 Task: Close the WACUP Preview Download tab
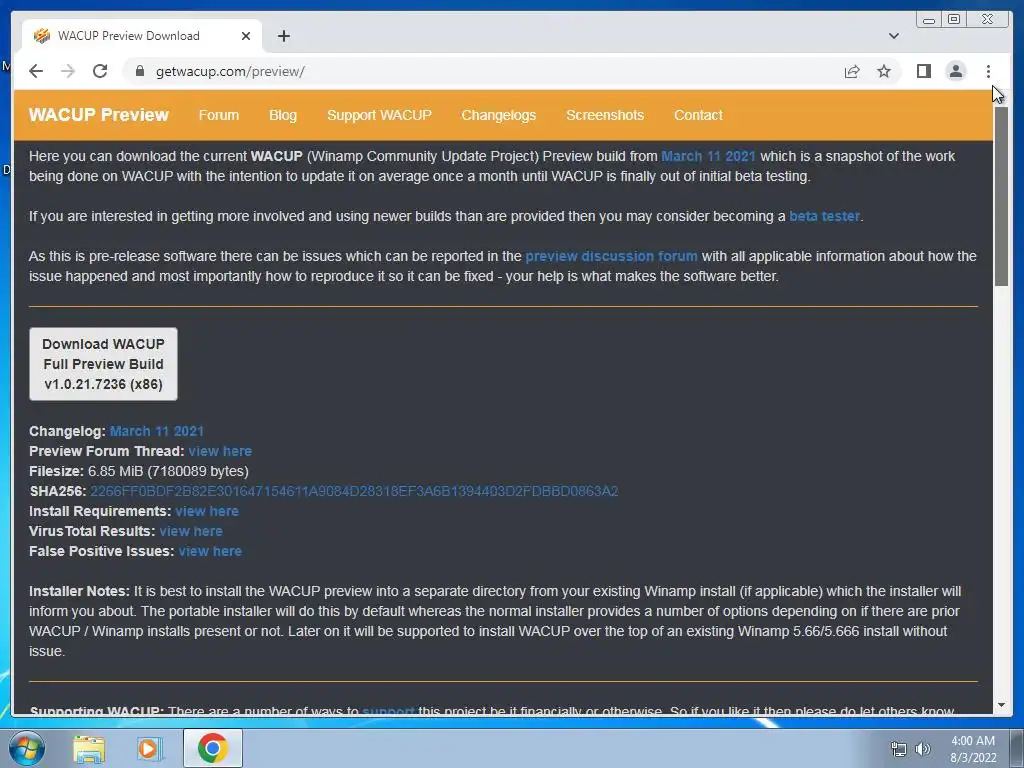pyautogui.click(x=246, y=36)
